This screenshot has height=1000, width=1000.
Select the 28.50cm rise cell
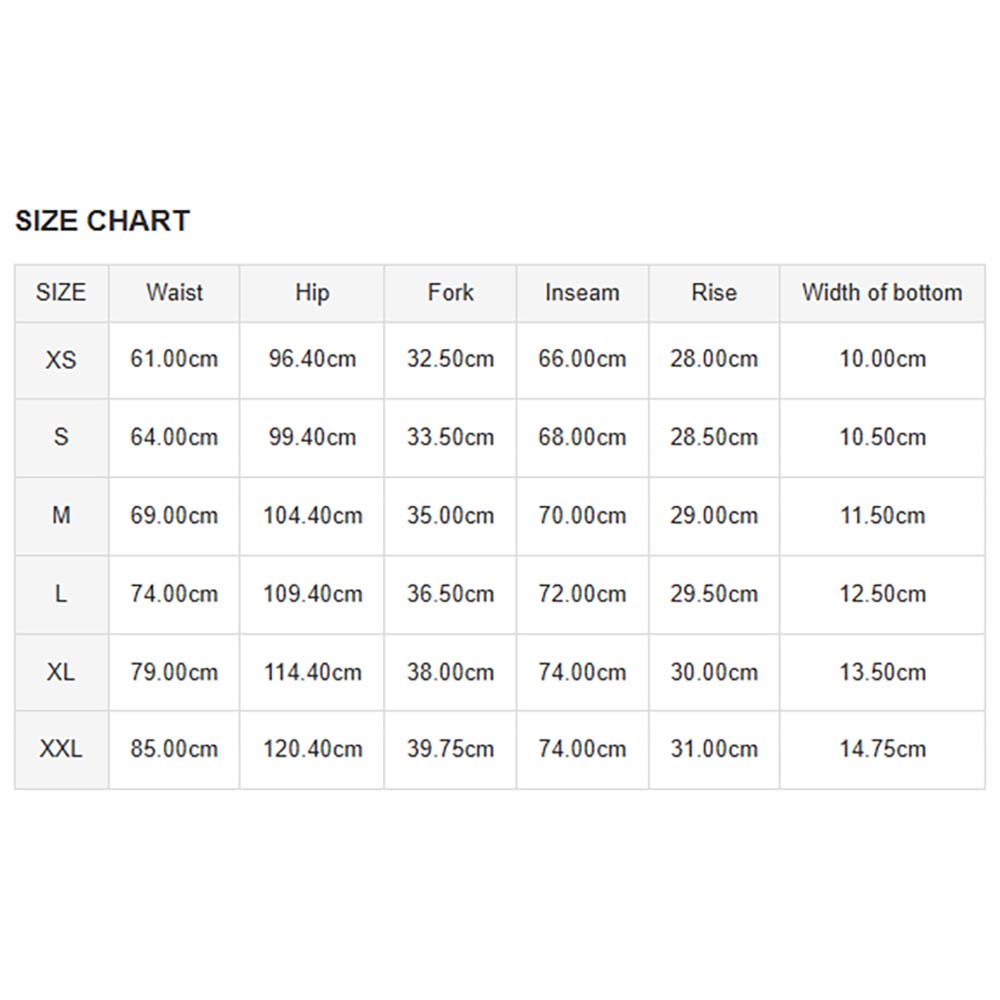[714, 438]
